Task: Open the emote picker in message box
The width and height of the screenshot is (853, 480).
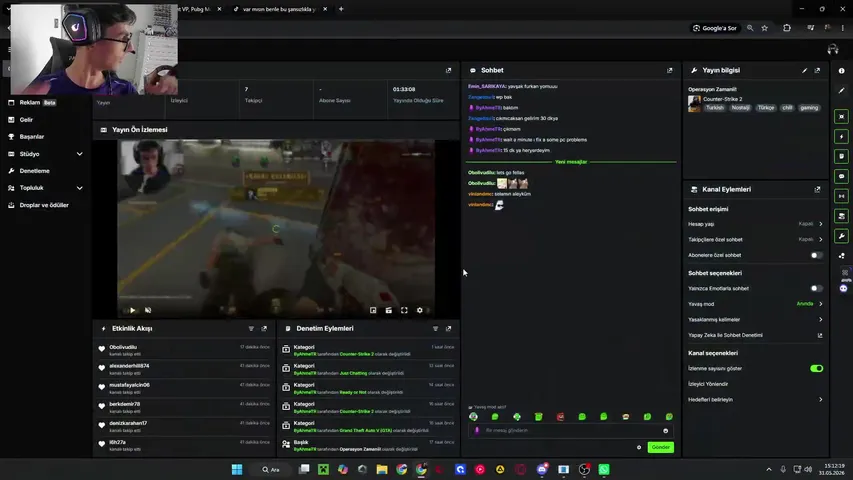Action: coord(665,430)
